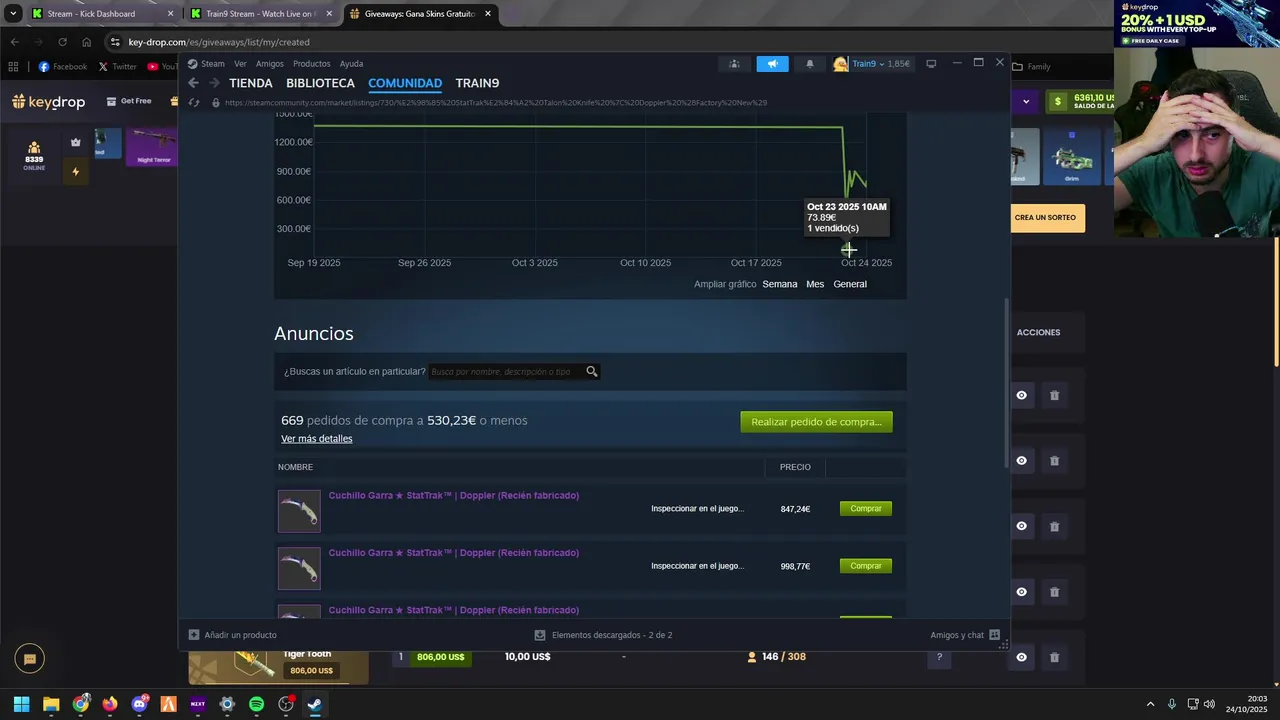Click the question mark in Tiger Tooth row
The height and width of the screenshot is (720, 1280).
click(939, 657)
